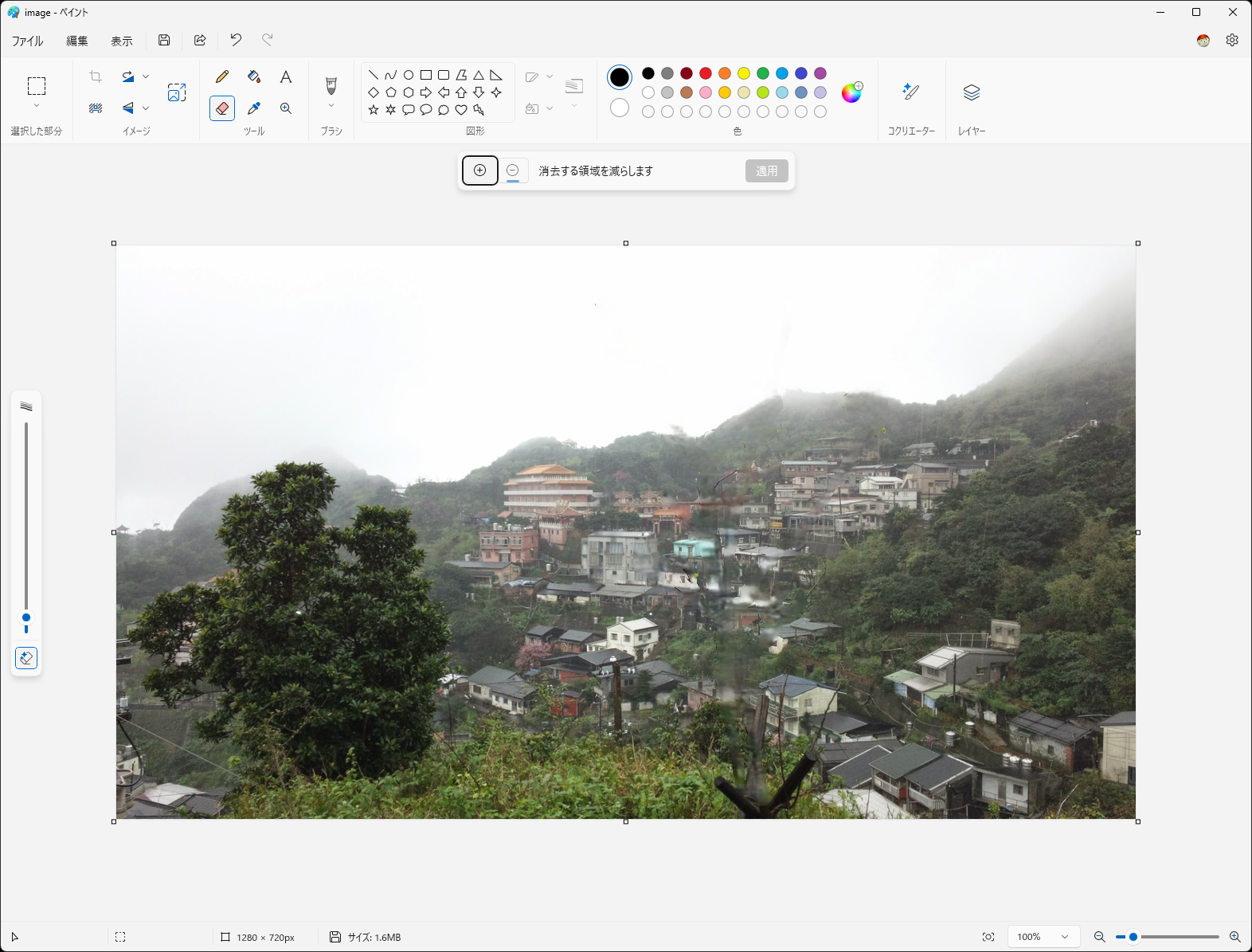Toggle the Eraser tool

222,108
